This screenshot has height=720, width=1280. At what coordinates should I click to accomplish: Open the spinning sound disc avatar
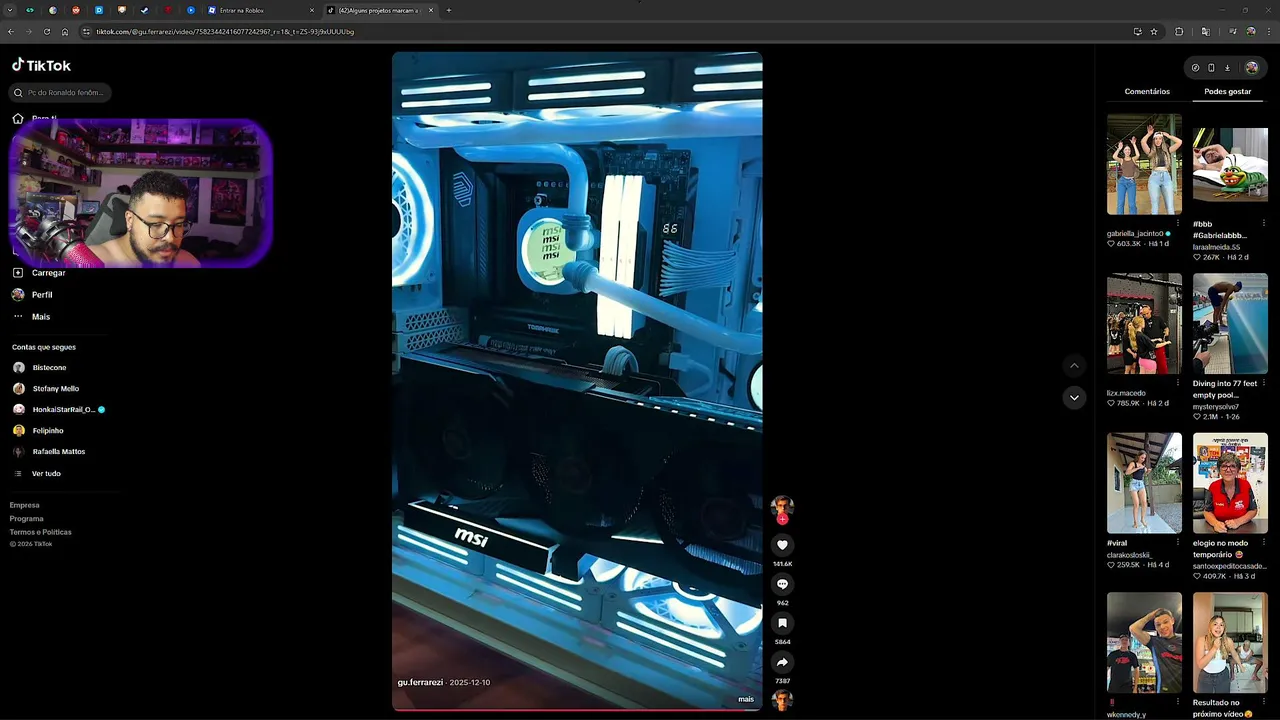[x=782, y=700]
